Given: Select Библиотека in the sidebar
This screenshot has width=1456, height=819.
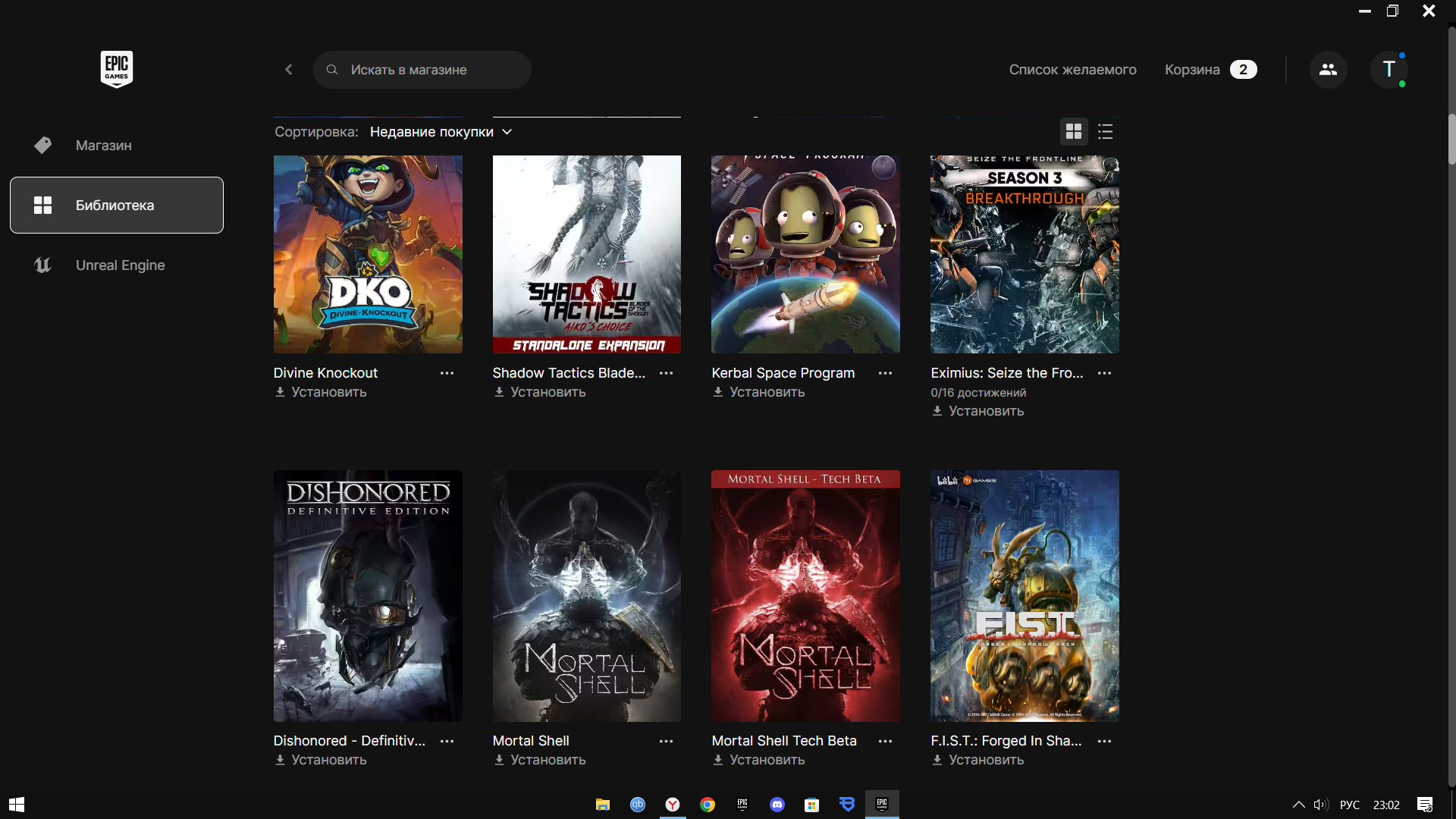Looking at the screenshot, I should pyautogui.click(x=117, y=205).
